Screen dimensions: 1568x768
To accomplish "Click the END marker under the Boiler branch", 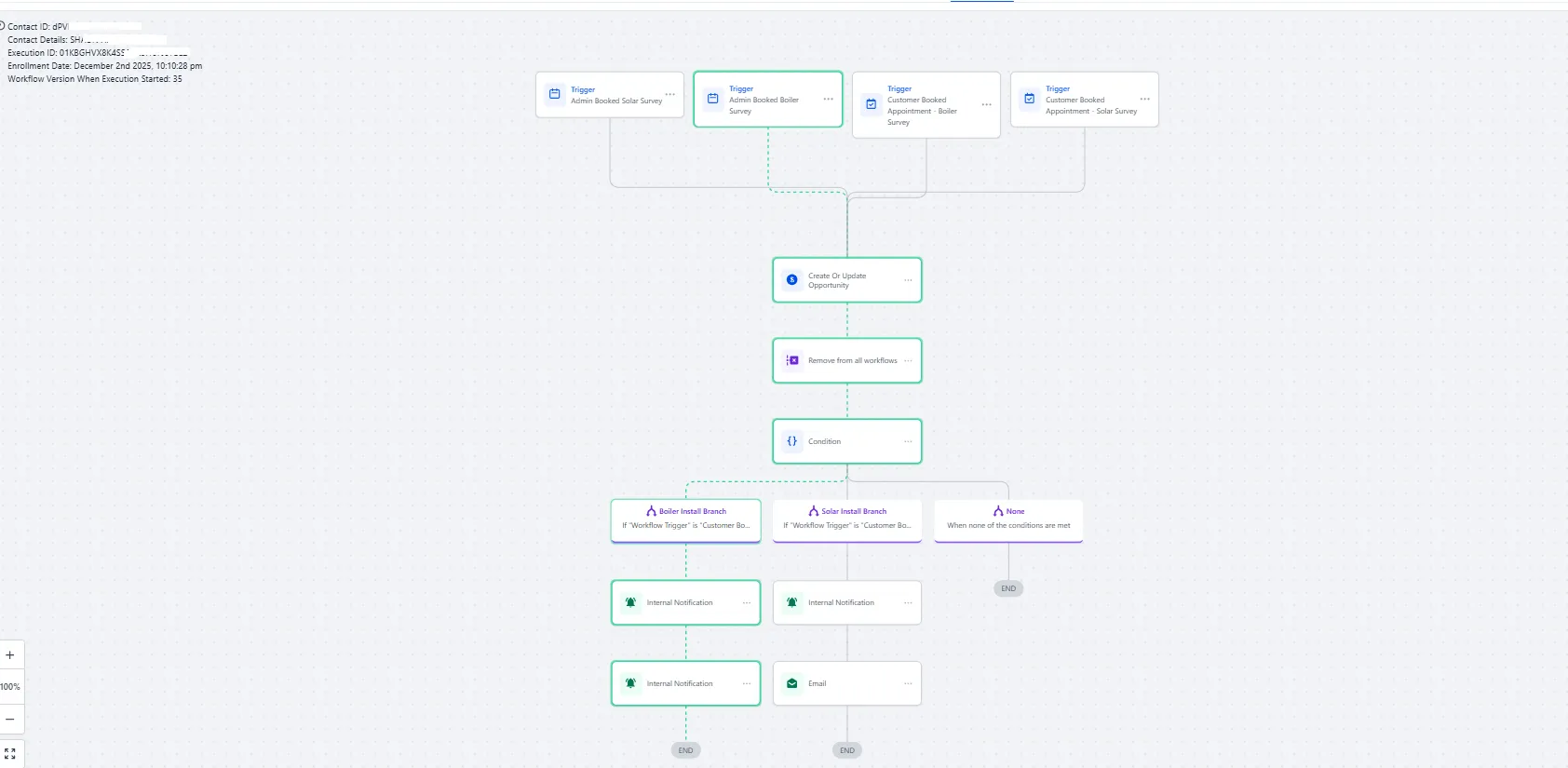I will [686, 750].
